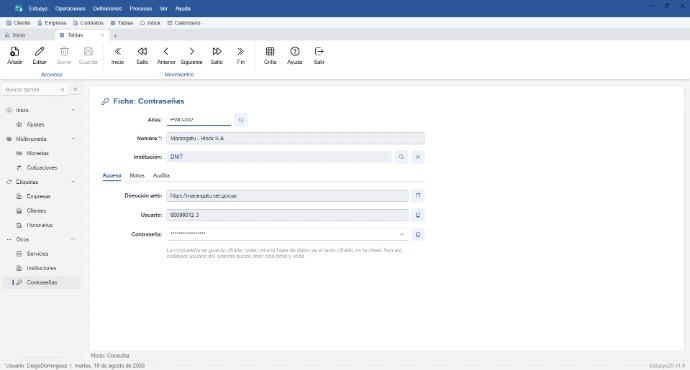Open Cotizaciones in the sidebar
Image resolution: width=690 pixels, height=370 pixels.
(x=40, y=168)
